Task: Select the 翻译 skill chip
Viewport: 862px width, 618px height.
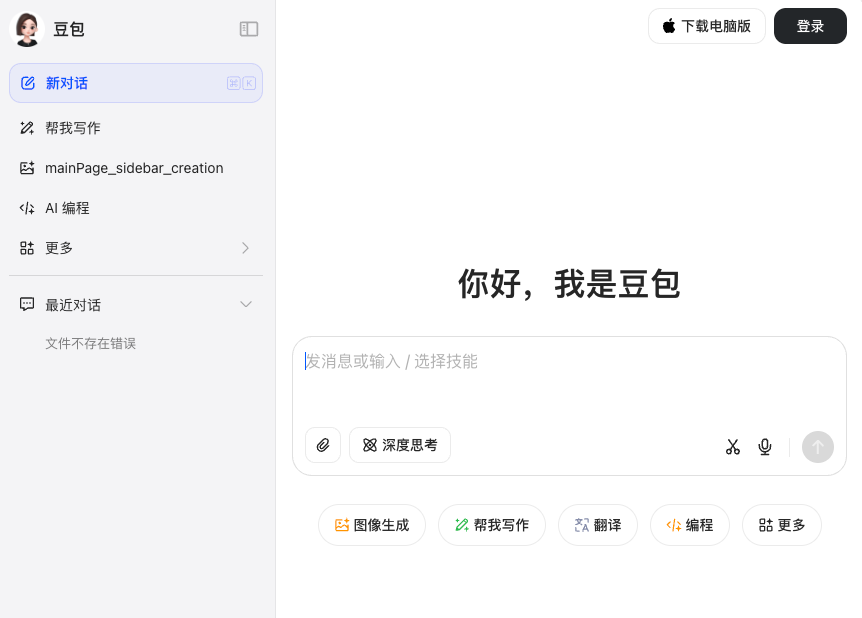Action: (598, 525)
